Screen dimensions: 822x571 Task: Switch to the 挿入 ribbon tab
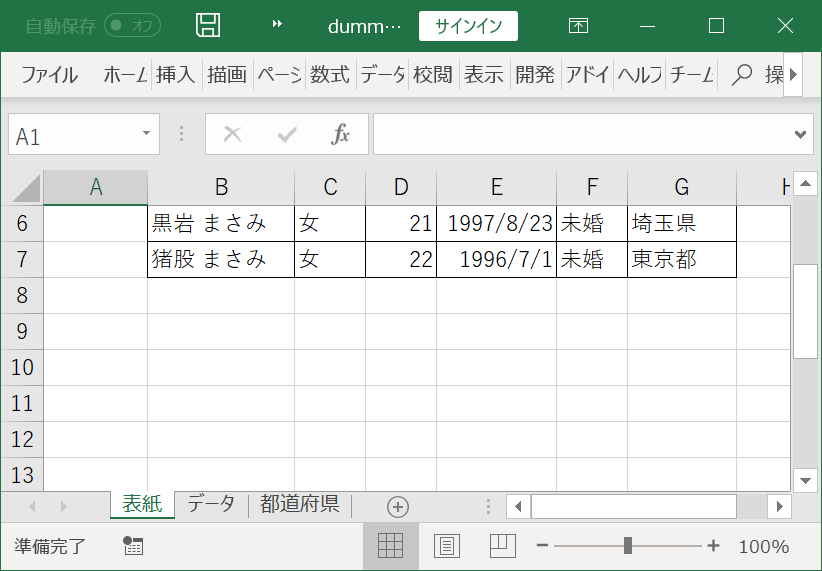(176, 75)
